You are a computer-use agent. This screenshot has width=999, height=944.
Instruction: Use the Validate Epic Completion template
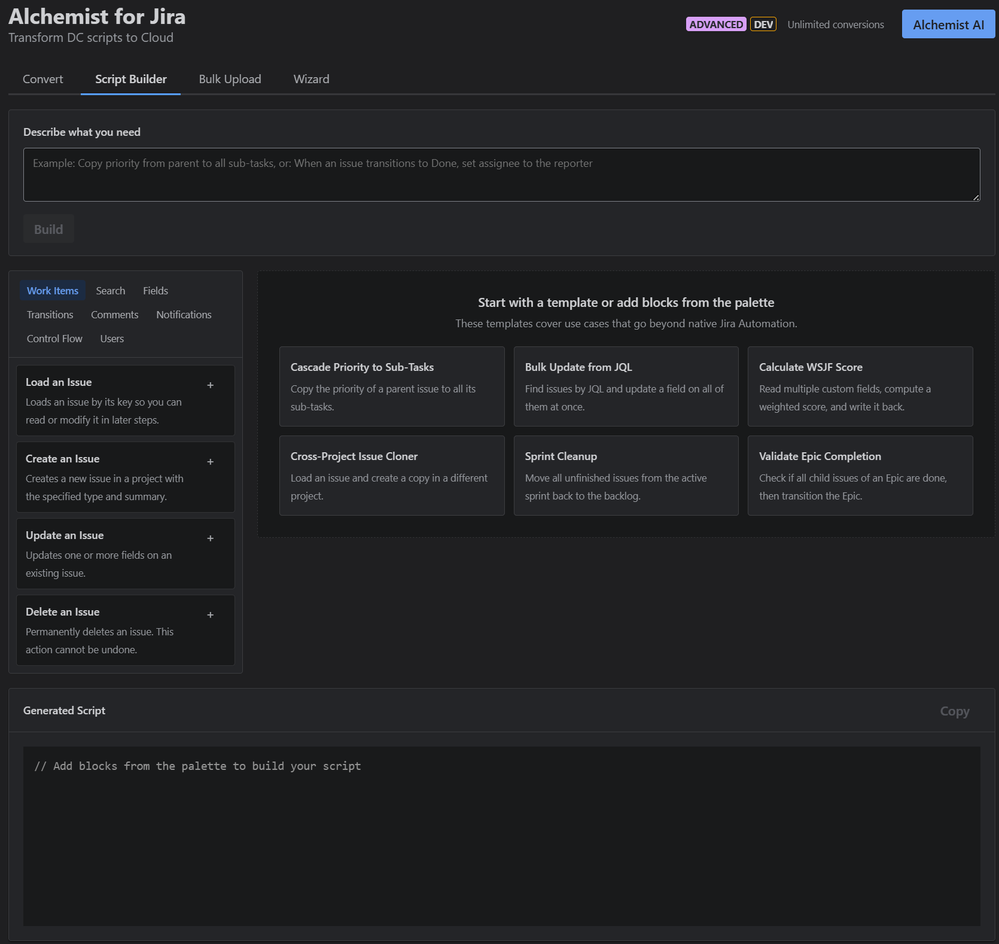(x=860, y=476)
